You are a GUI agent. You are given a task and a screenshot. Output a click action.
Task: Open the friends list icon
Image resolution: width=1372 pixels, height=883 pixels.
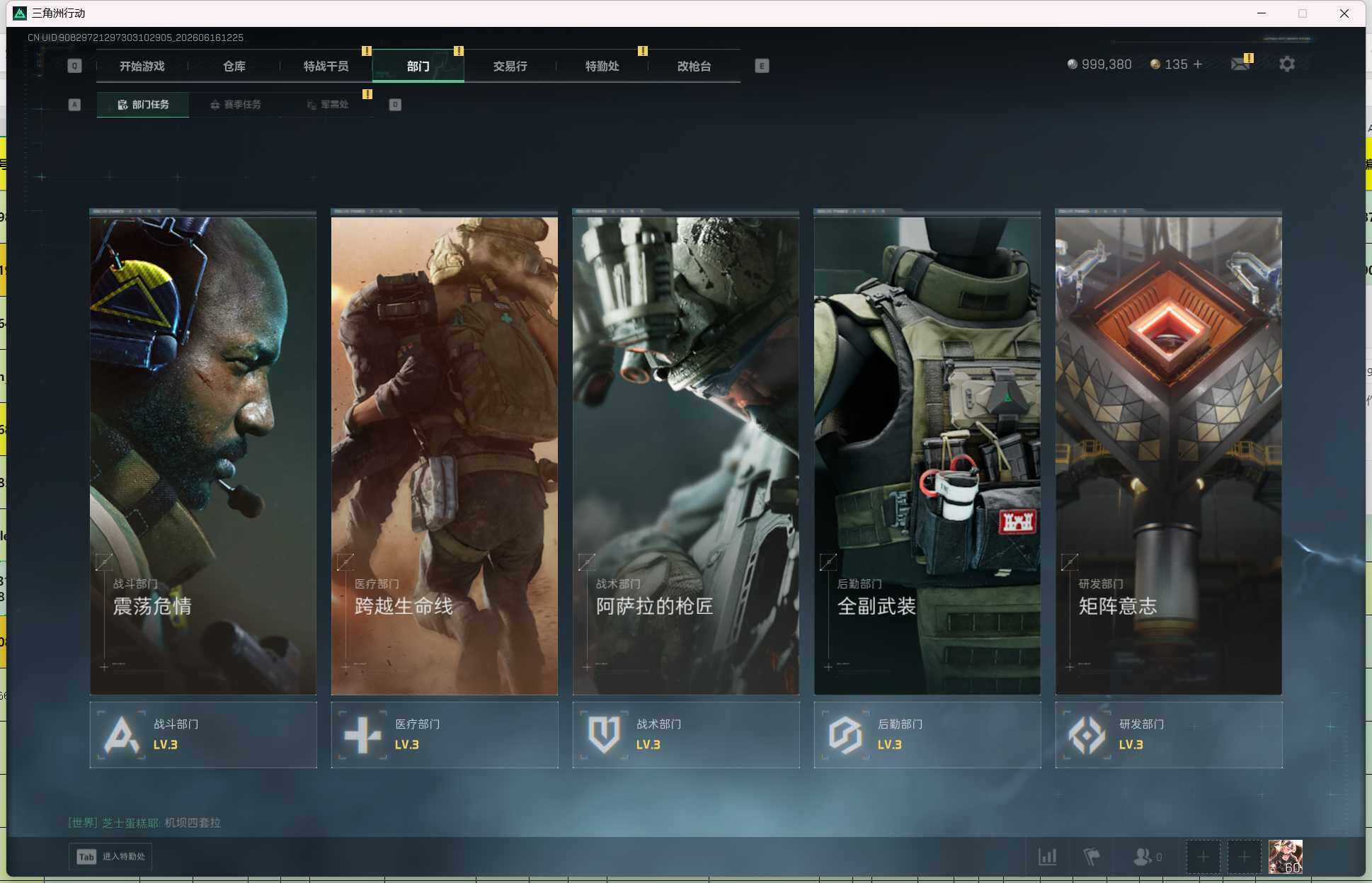pos(1147,857)
